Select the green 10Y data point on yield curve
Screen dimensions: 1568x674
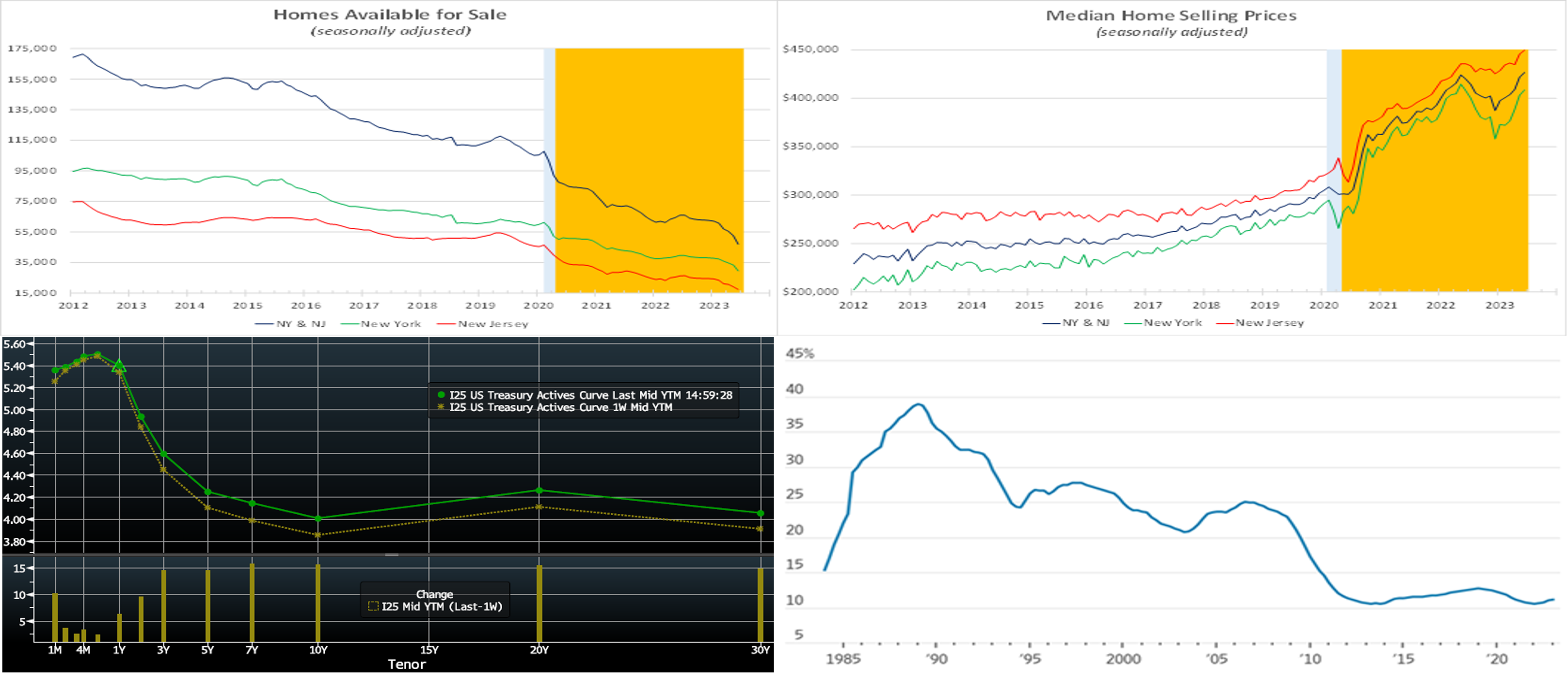tap(318, 518)
